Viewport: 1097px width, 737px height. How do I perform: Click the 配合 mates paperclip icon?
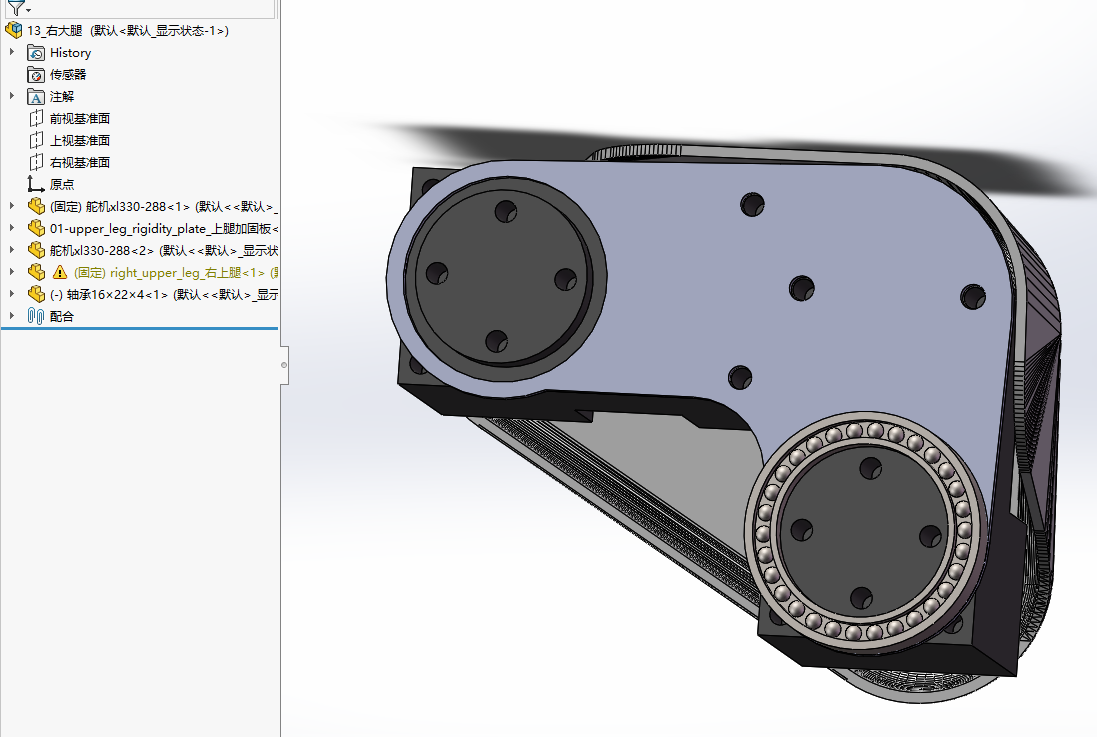36,316
